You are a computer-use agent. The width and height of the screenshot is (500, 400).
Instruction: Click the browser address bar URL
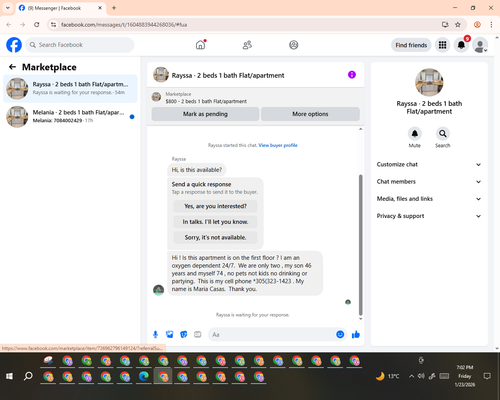[x=124, y=25]
